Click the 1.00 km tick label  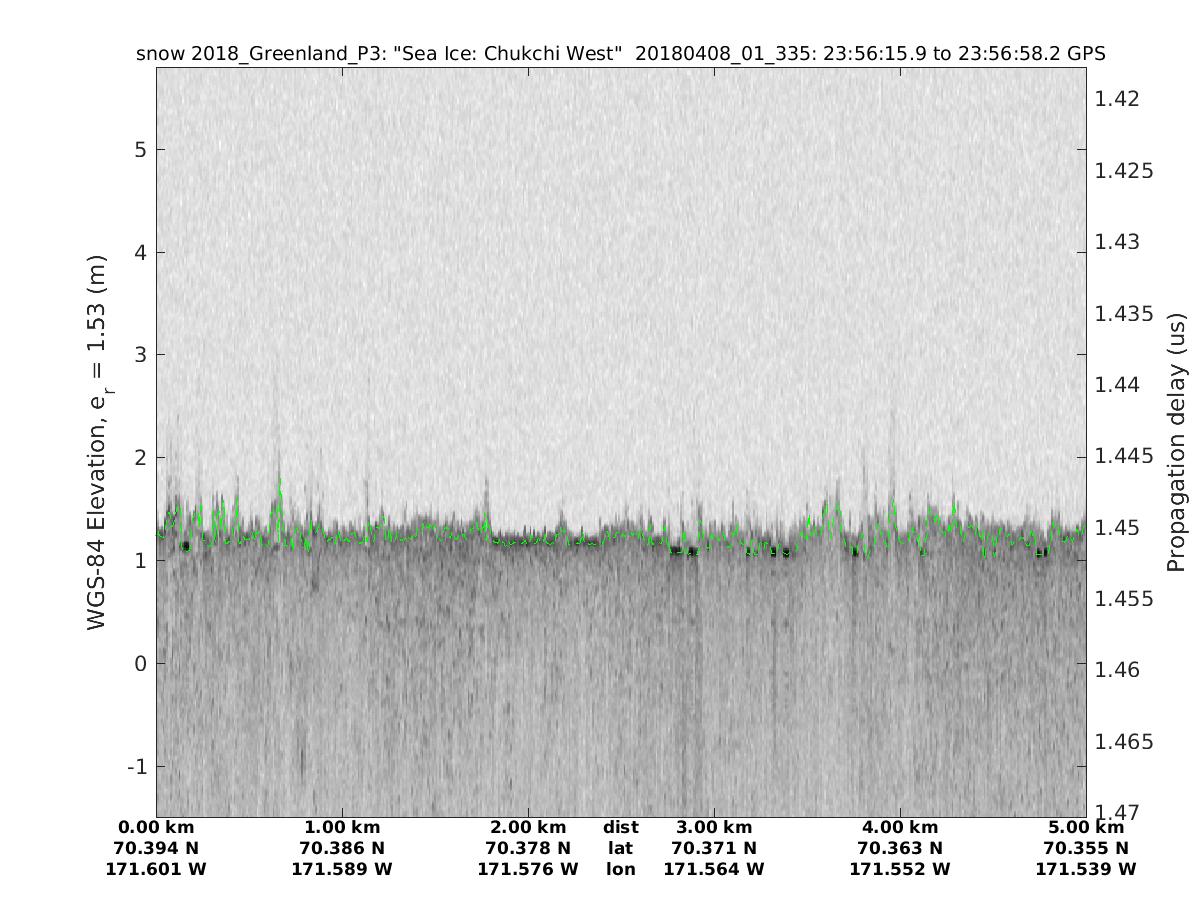pyautogui.click(x=342, y=827)
